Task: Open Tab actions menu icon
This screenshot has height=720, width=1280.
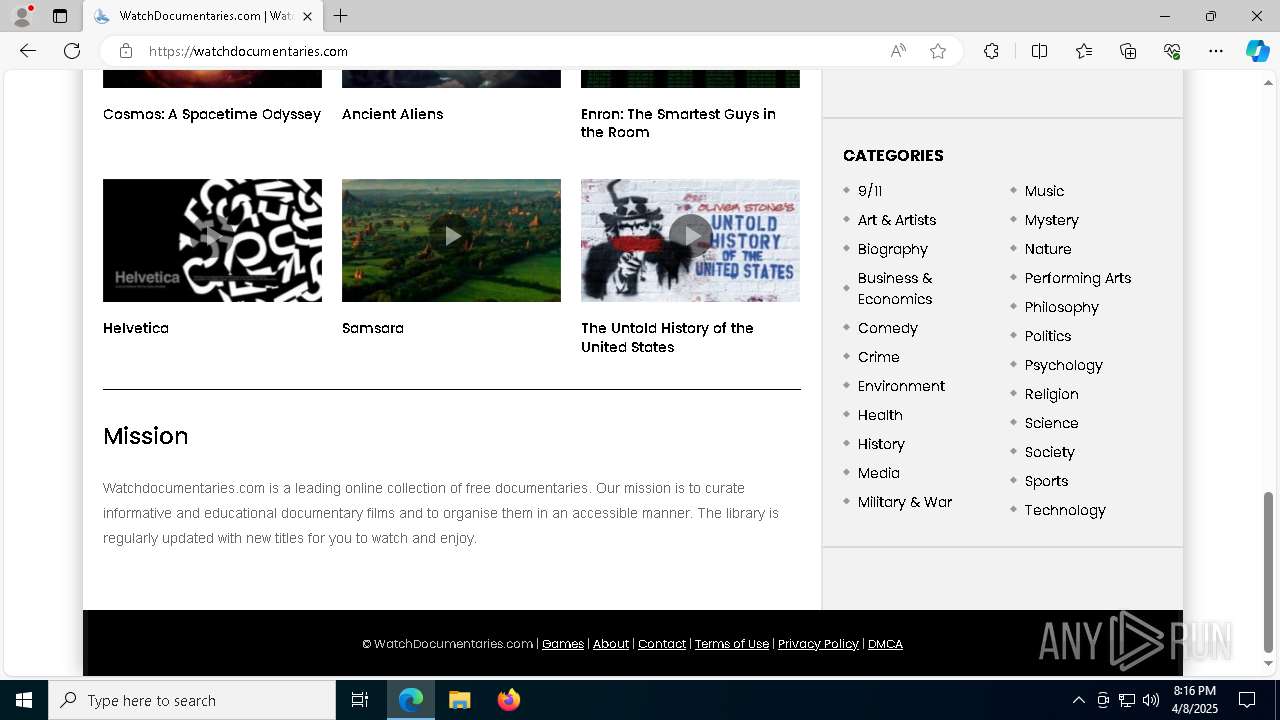Action: tap(60, 16)
